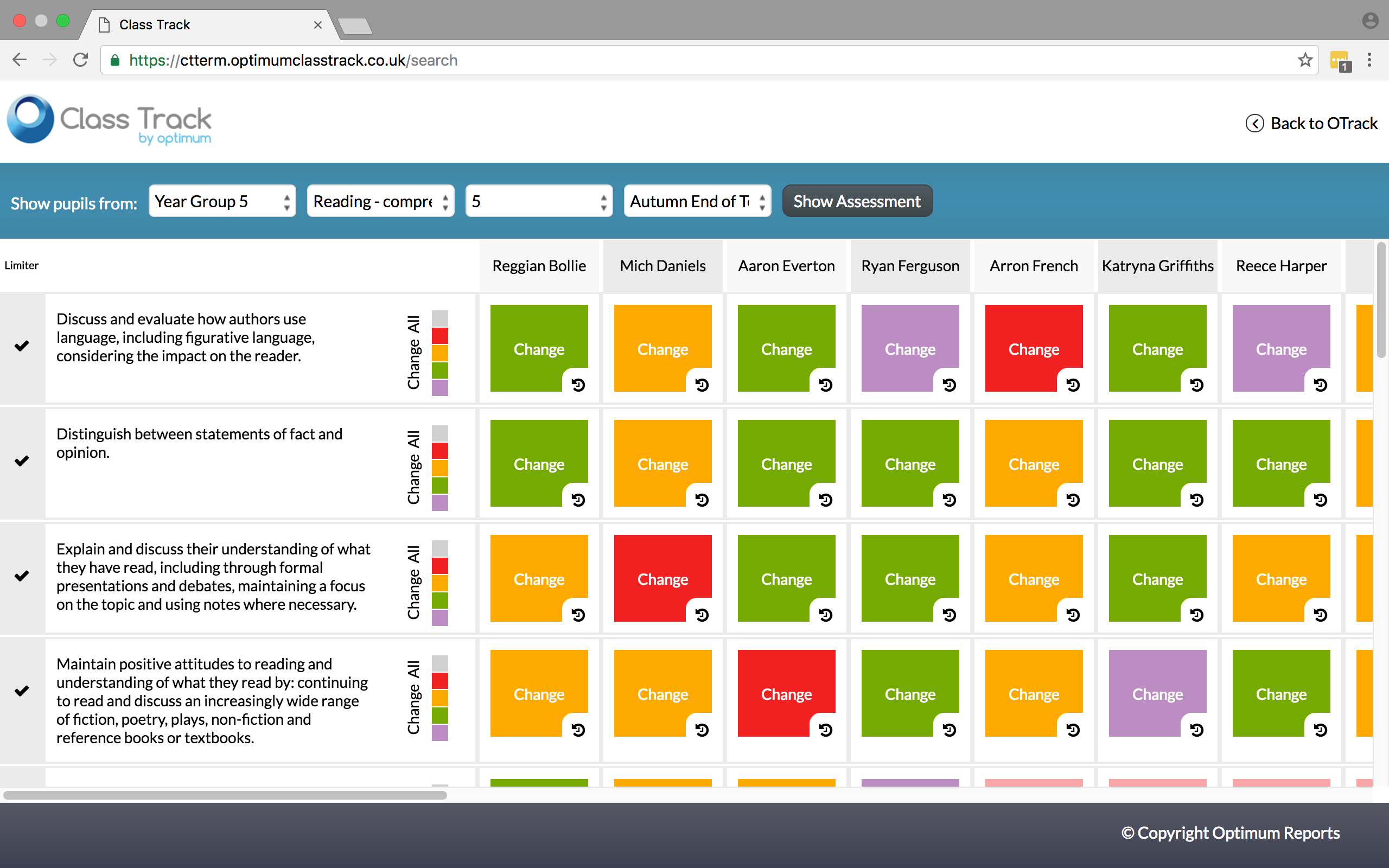This screenshot has width=1389, height=868.
Task: Open the Reading - comprehension subject dropdown
Action: tap(380, 201)
